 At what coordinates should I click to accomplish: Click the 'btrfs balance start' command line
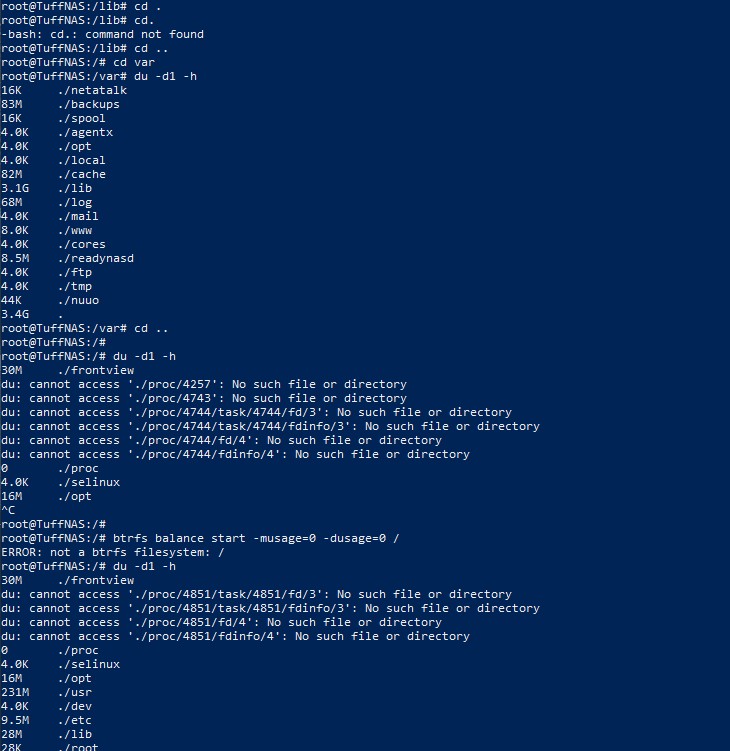(x=200, y=538)
